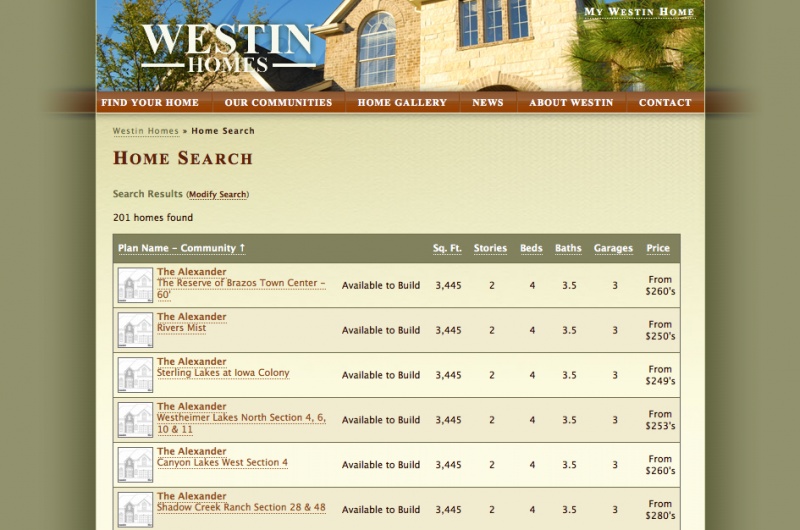Click the '201 homes found' text
This screenshot has width=800, height=530.
tap(153, 218)
